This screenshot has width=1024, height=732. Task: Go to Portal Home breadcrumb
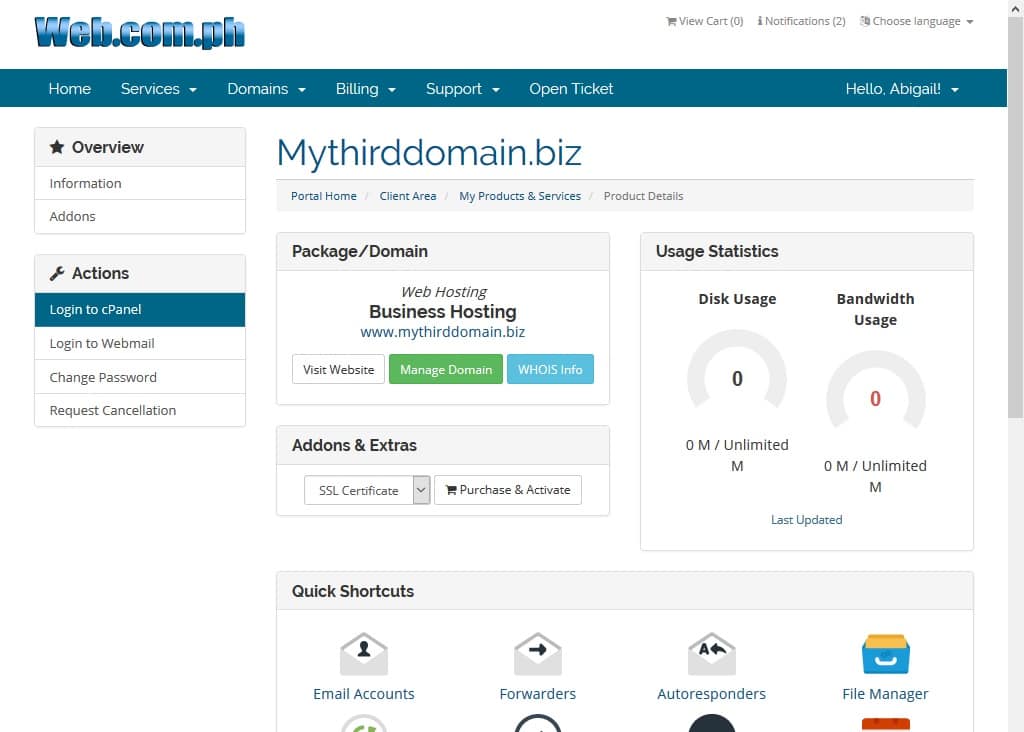tap(324, 196)
